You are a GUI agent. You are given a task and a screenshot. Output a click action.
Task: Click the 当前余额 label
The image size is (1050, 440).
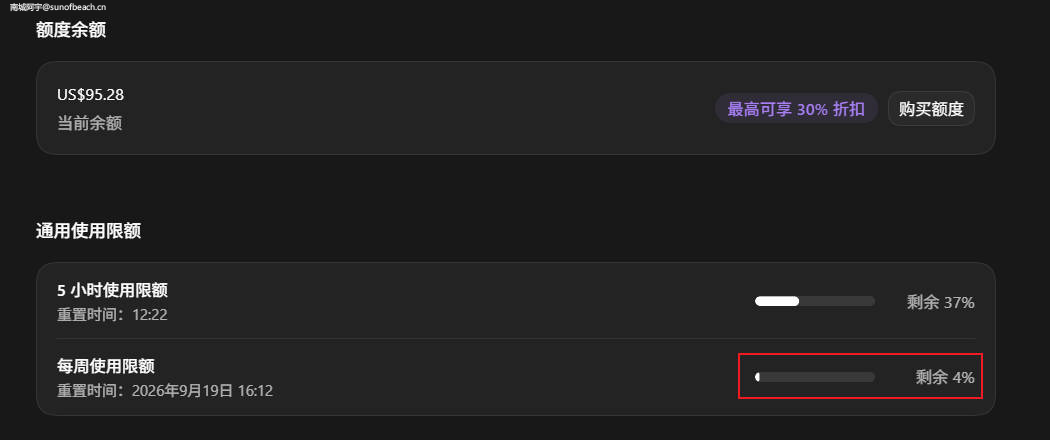click(x=89, y=123)
